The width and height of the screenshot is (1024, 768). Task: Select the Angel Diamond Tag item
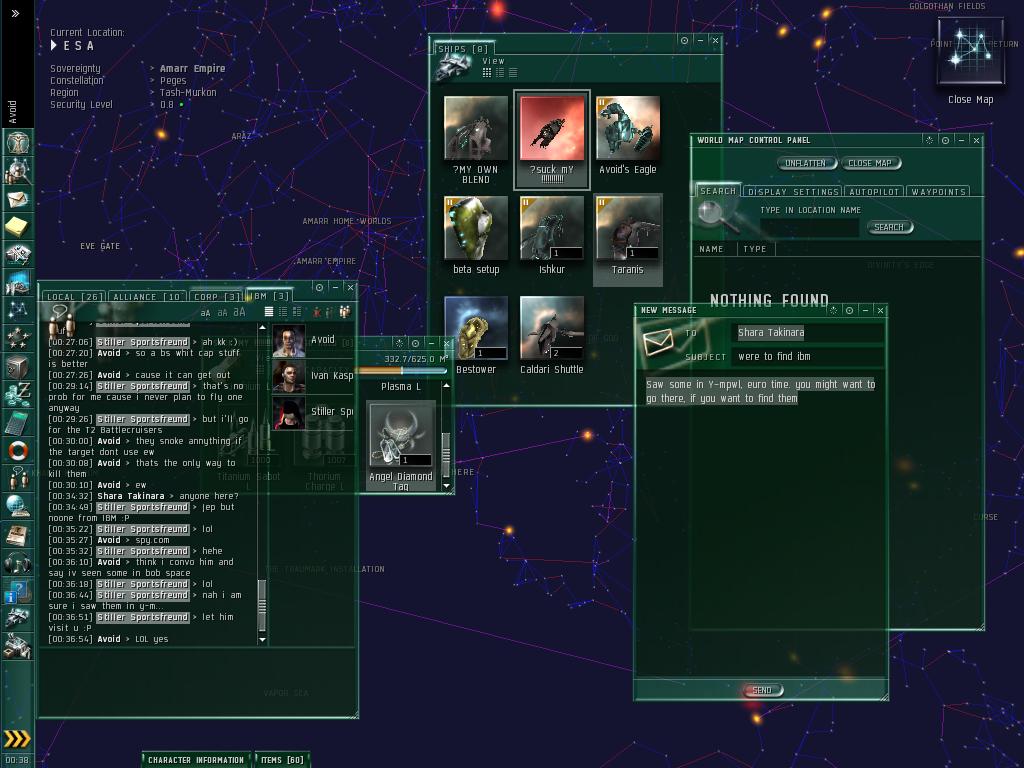pos(401,447)
